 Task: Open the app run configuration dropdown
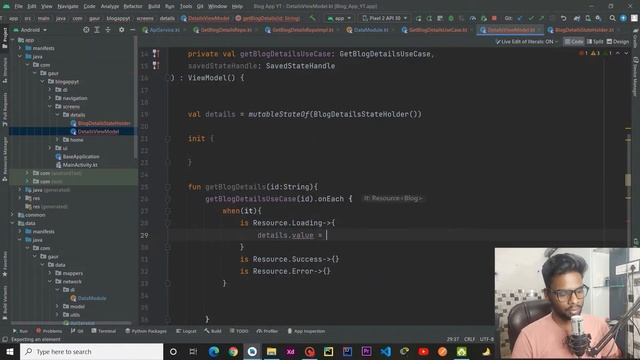[339, 18]
